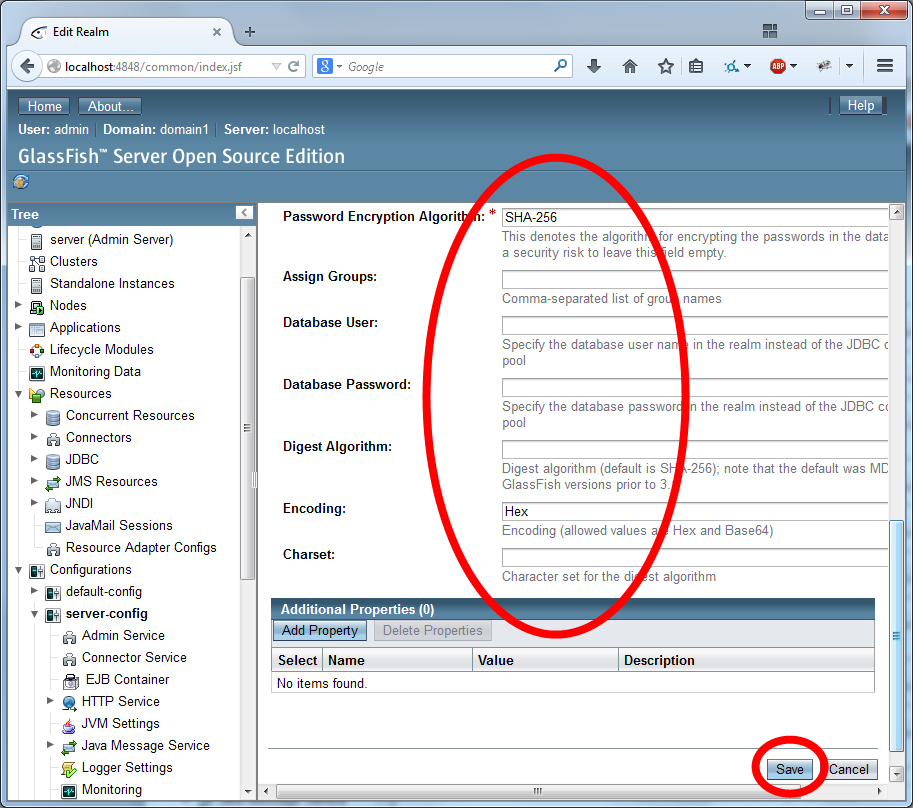Viewport: 913px width, 808px height.
Task: Save the realm configuration
Action: [x=789, y=769]
